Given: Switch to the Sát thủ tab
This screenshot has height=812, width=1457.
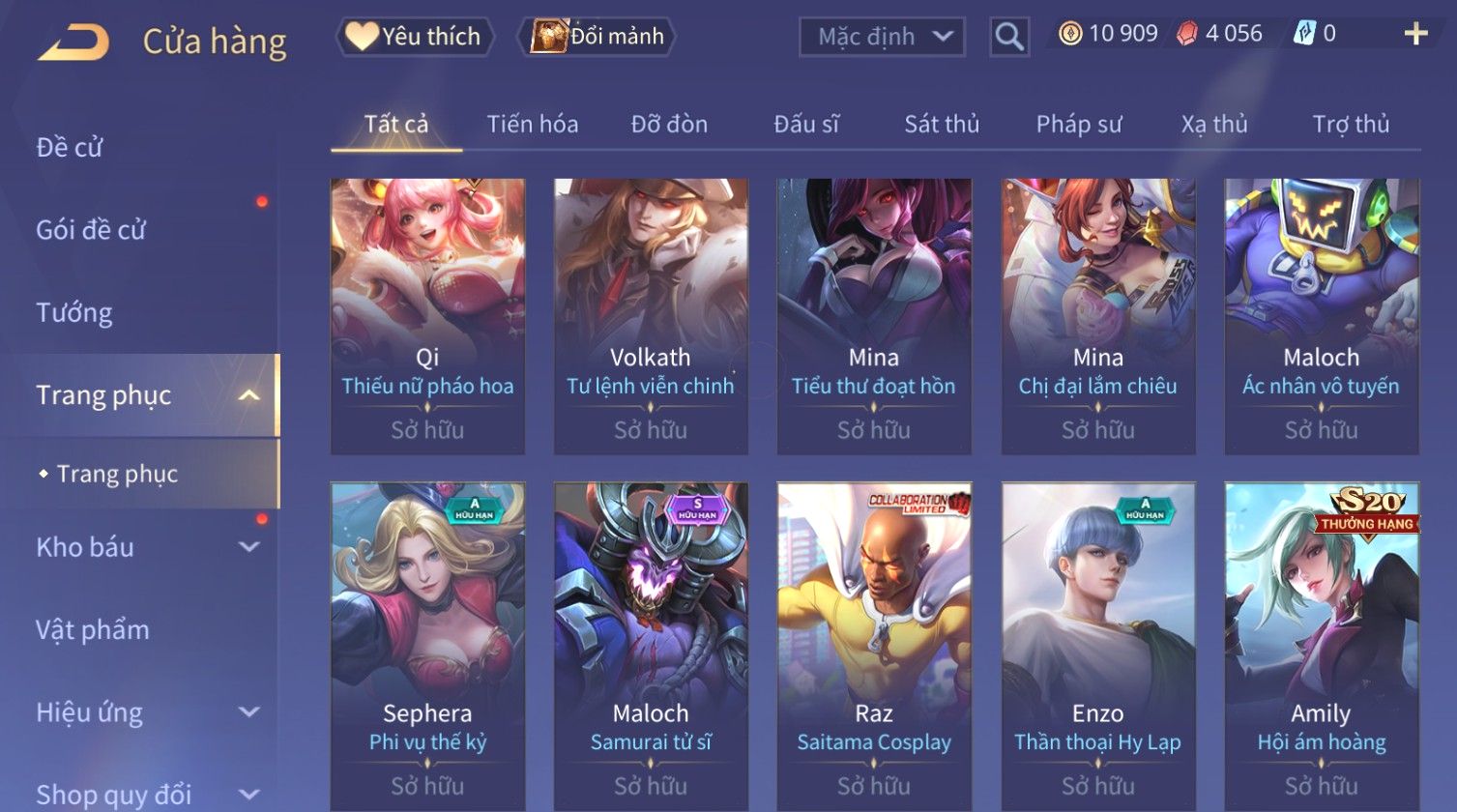Looking at the screenshot, I should click(942, 124).
